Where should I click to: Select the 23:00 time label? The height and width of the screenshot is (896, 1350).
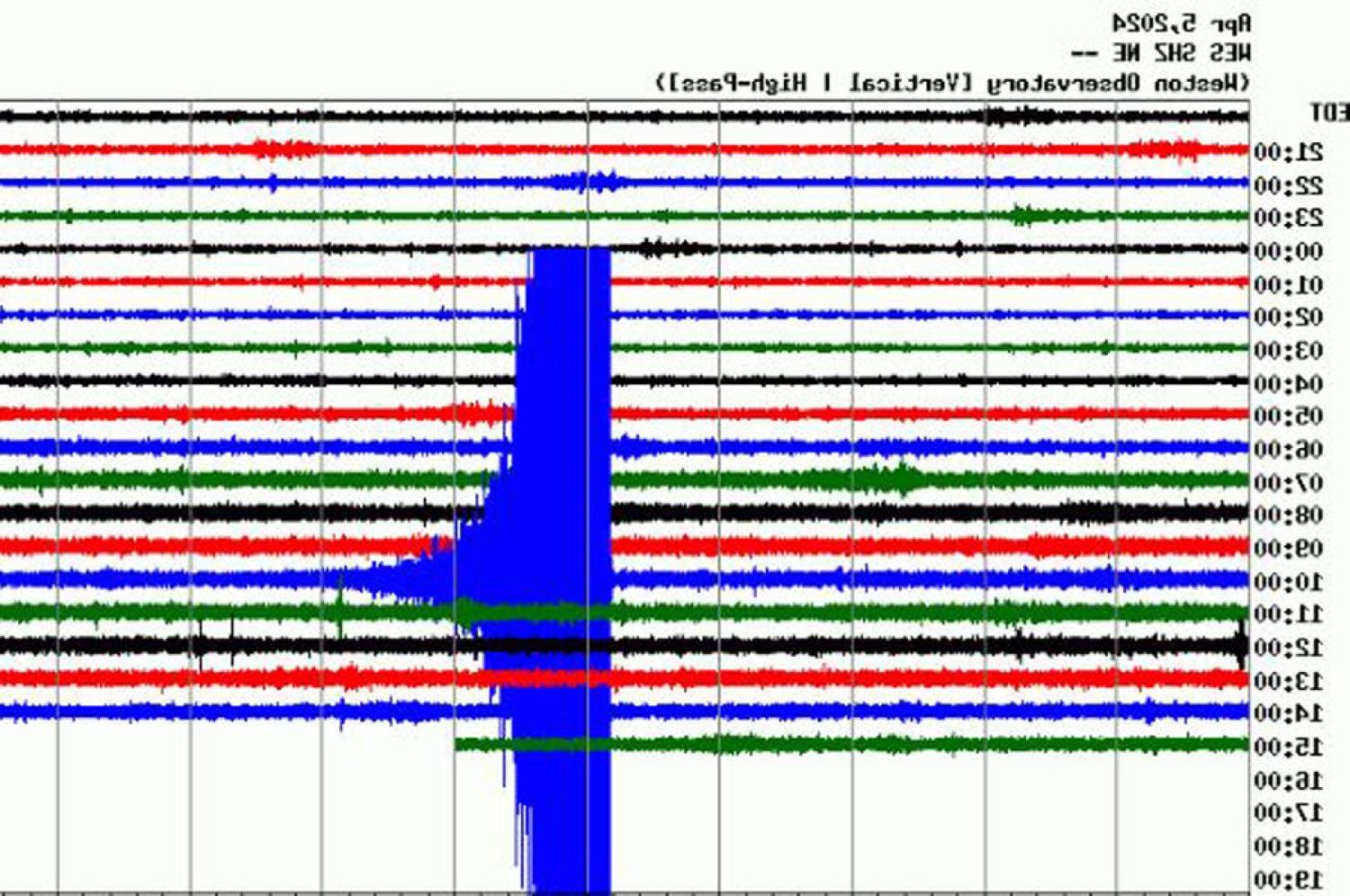click(x=1289, y=218)
